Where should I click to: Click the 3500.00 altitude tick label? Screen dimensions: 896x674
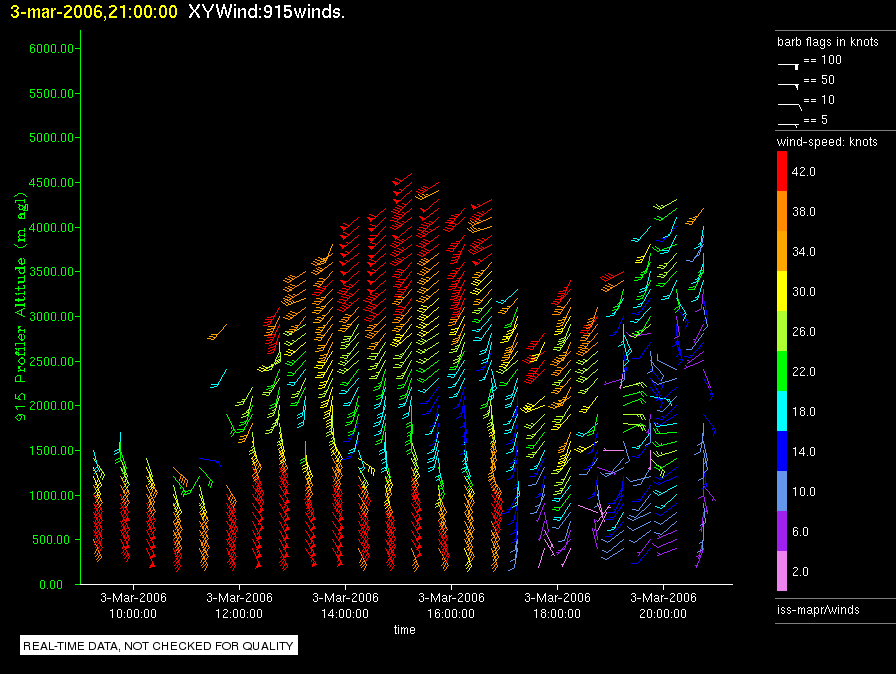point(51,272)
